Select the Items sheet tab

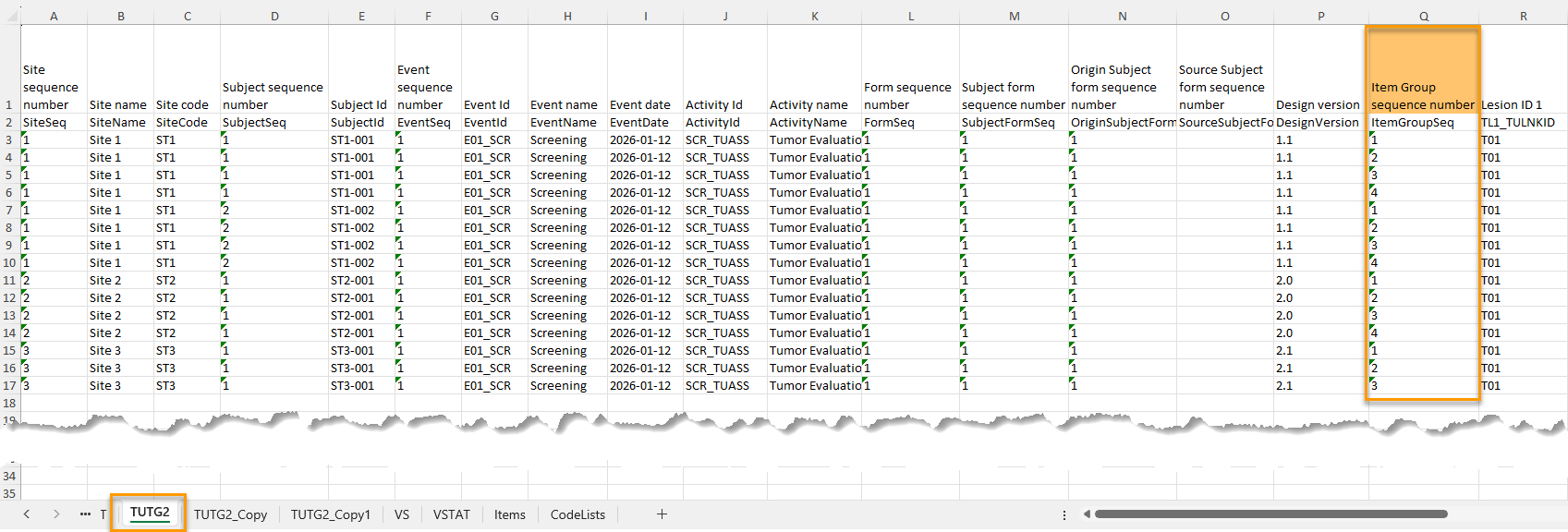point(509,514)
